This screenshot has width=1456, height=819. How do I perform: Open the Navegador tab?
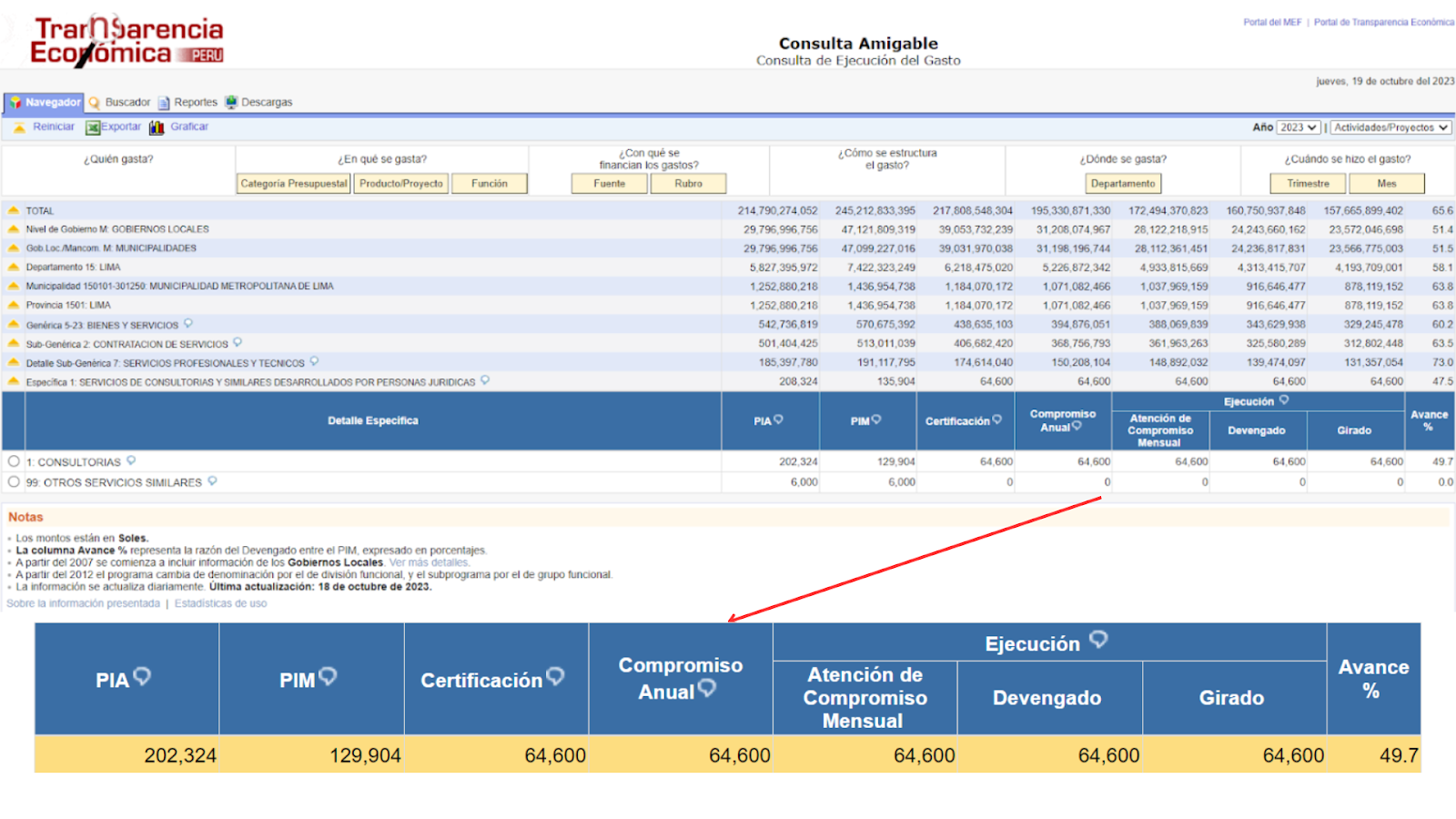point(45,103)
